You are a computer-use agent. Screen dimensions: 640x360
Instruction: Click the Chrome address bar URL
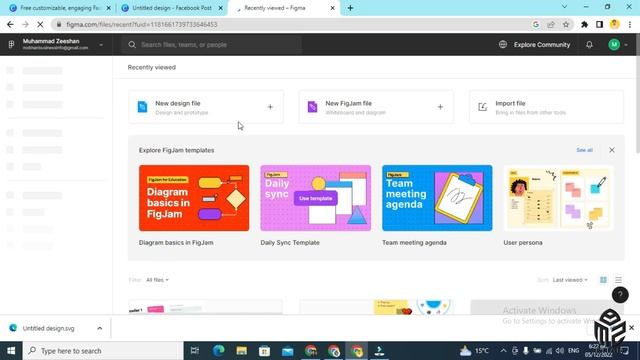tap(142, 24)
